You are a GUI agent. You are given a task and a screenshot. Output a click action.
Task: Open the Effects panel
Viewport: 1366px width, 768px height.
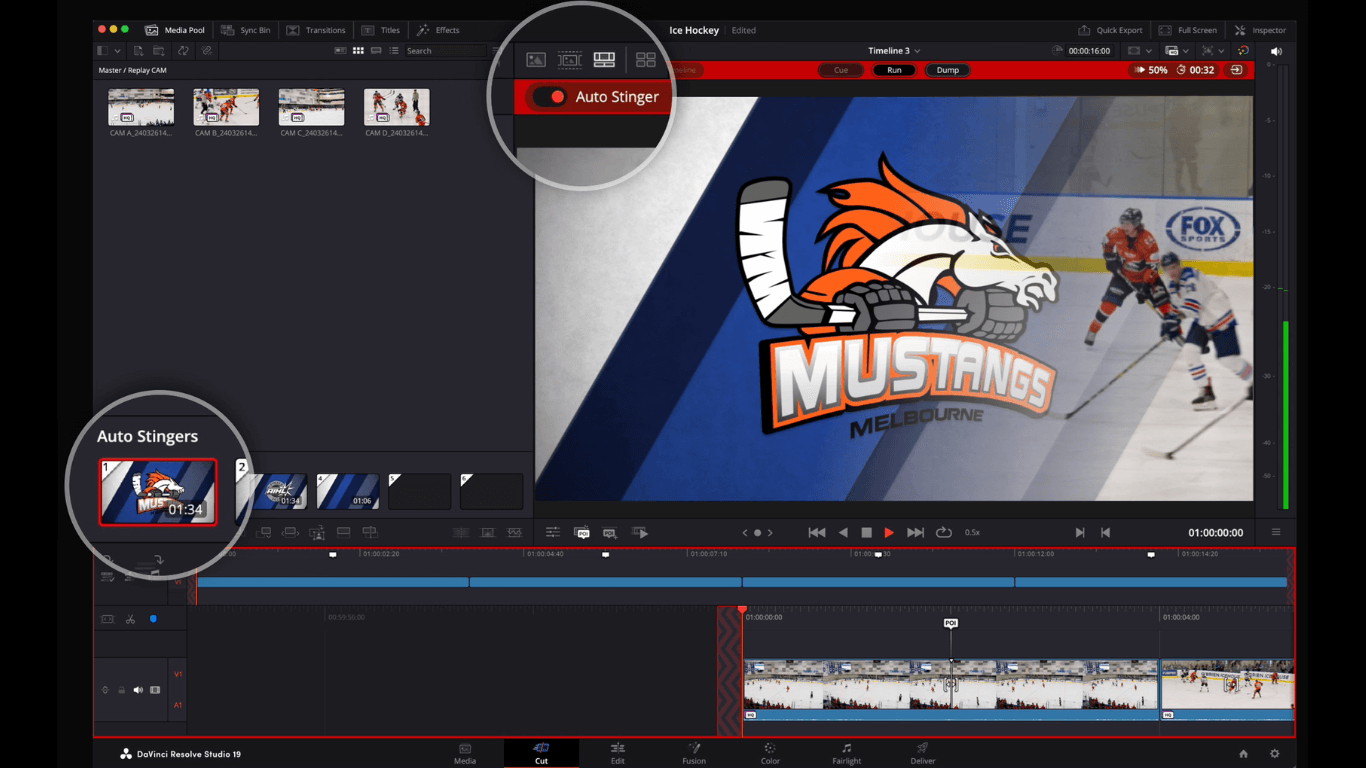click(x=438, y=30)
